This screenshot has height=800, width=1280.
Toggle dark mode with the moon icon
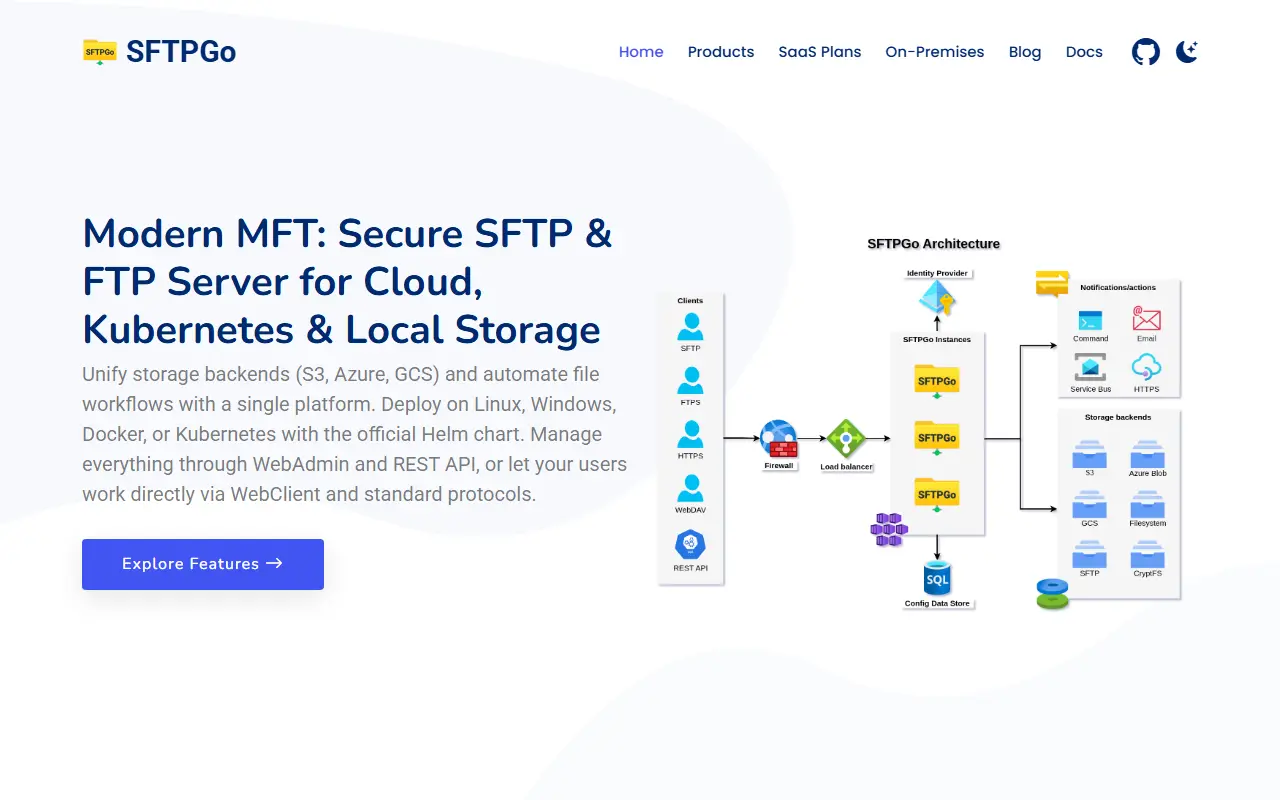tap(1187, 52)
